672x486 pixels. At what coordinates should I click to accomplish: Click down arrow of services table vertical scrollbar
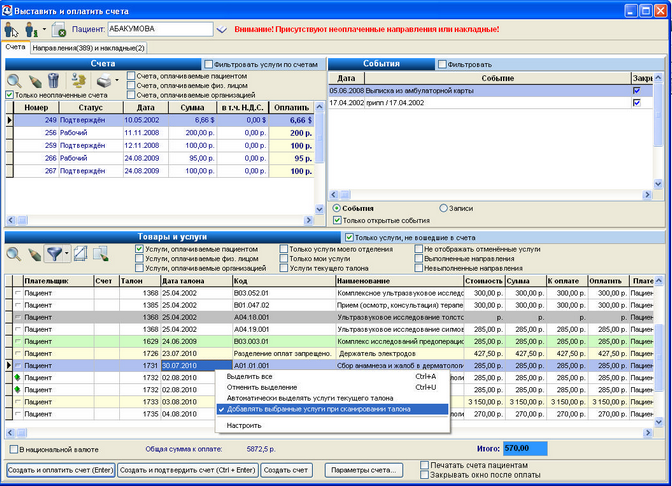coord(659,422)
